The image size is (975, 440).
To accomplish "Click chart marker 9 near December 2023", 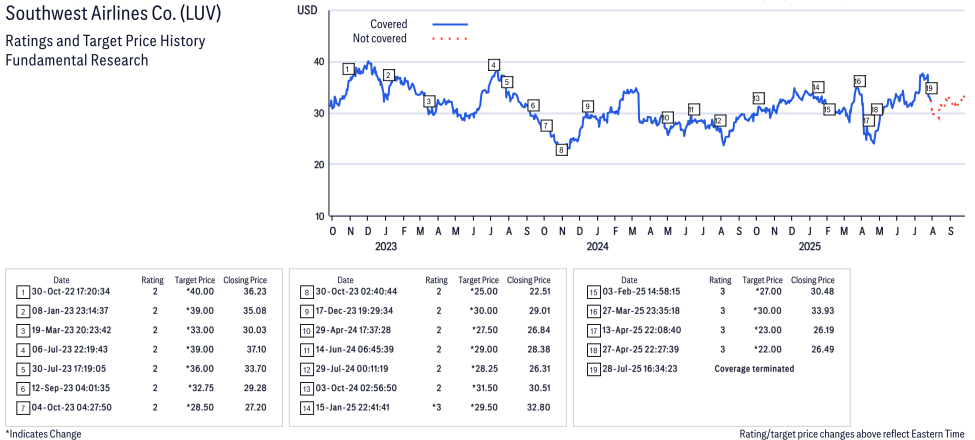I will [588, 106].
